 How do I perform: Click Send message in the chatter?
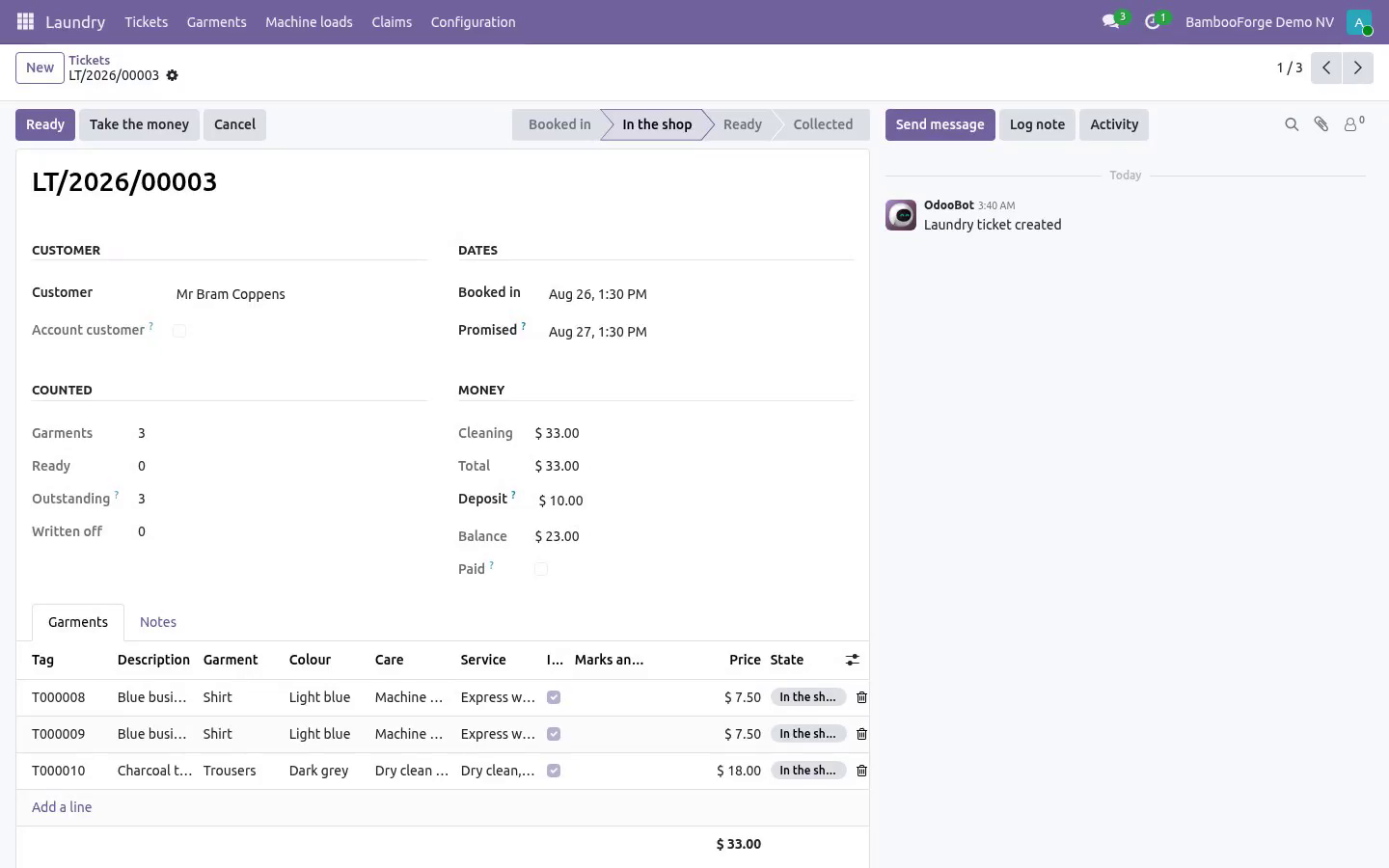940,124
